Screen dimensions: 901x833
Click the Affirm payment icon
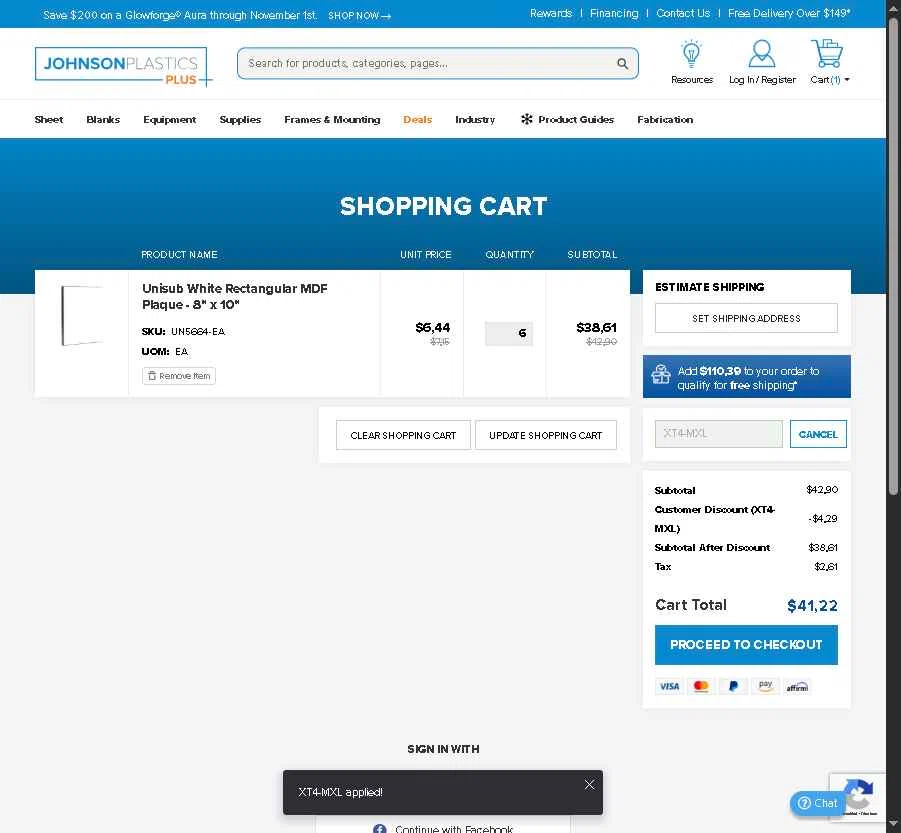[797, 686]
